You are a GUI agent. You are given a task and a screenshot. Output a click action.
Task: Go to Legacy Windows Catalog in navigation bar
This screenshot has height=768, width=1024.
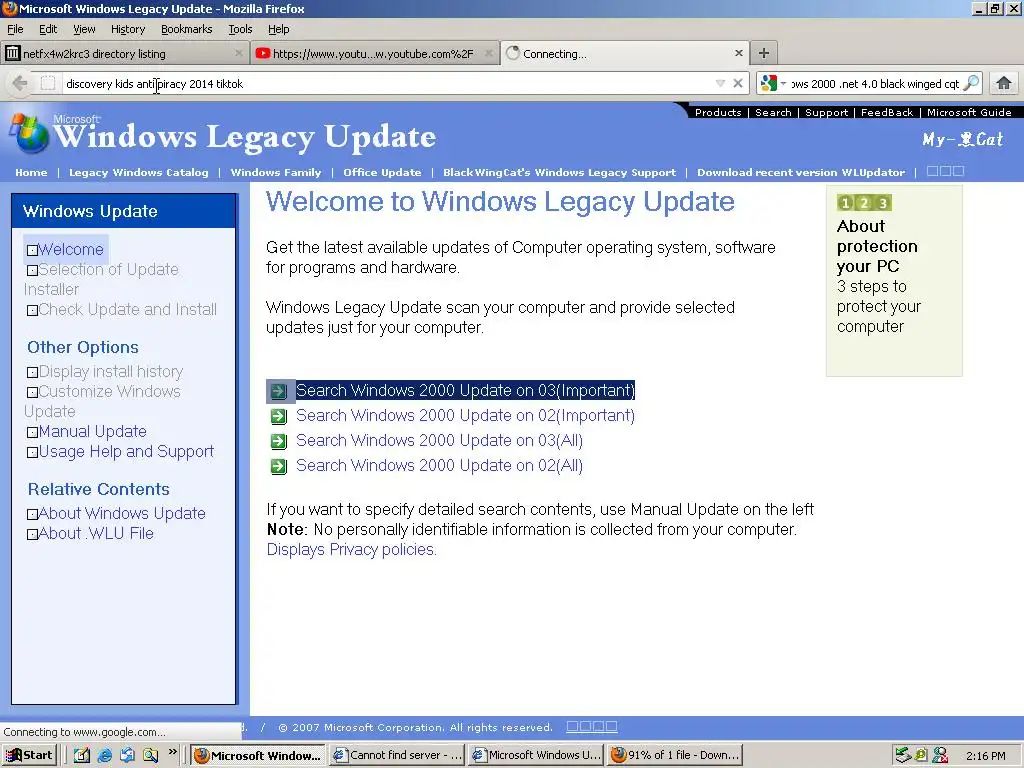(x=138, y=172)
